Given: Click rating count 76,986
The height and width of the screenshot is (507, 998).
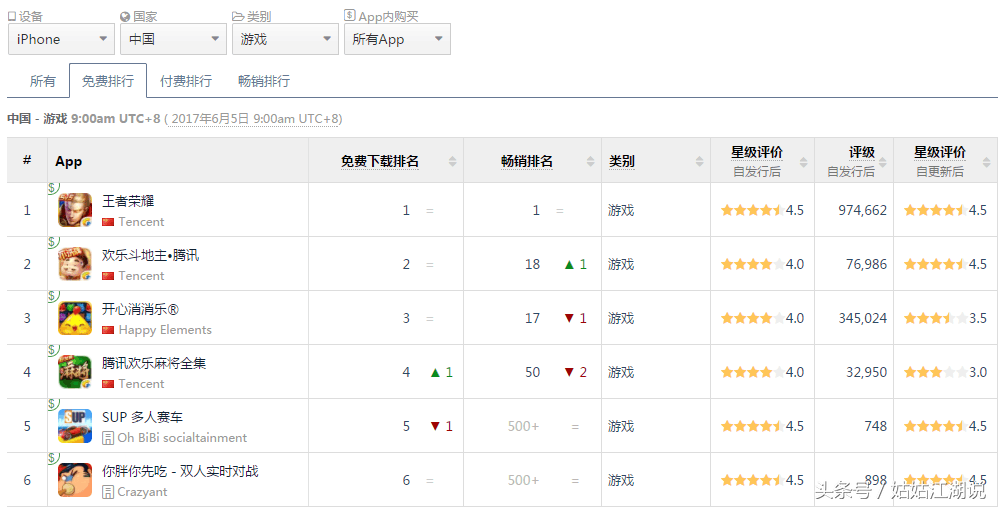Looking at the screenshot, I should (866, 264).
